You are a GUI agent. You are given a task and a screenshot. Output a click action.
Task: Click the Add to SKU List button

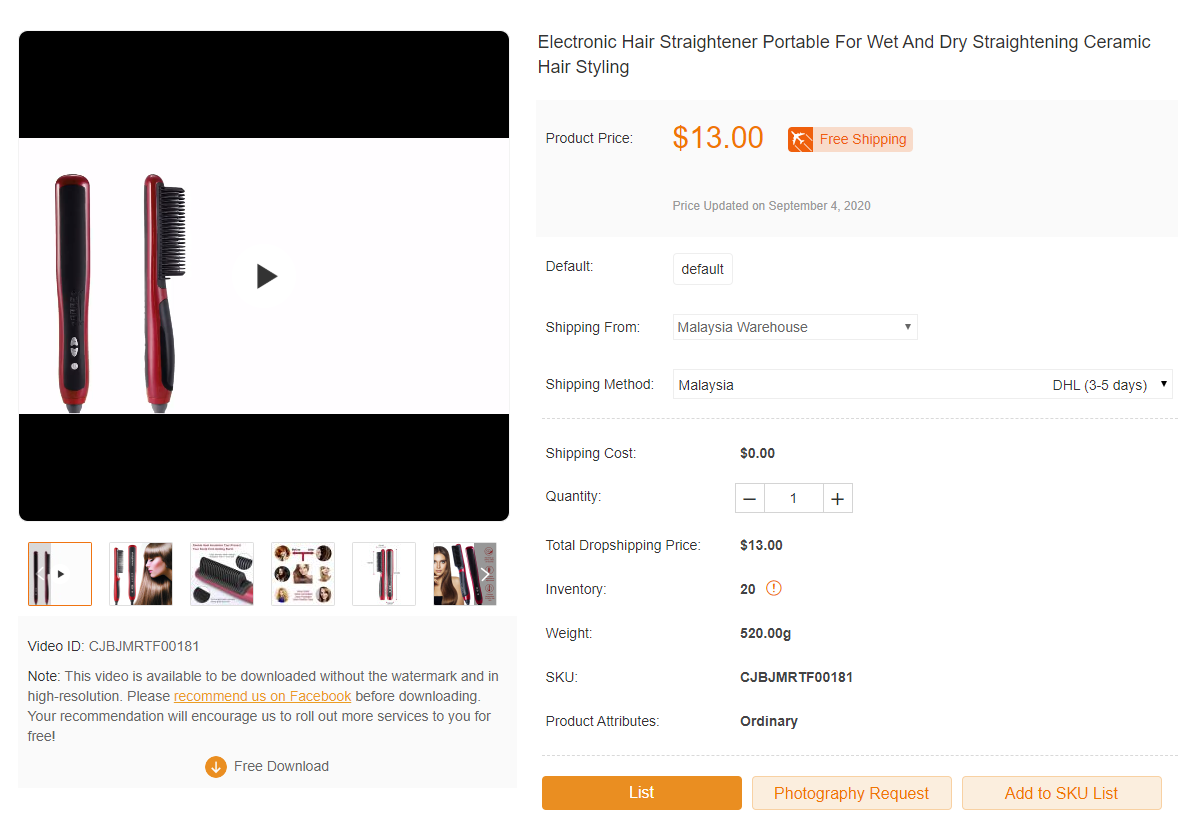click(1061, 793)
